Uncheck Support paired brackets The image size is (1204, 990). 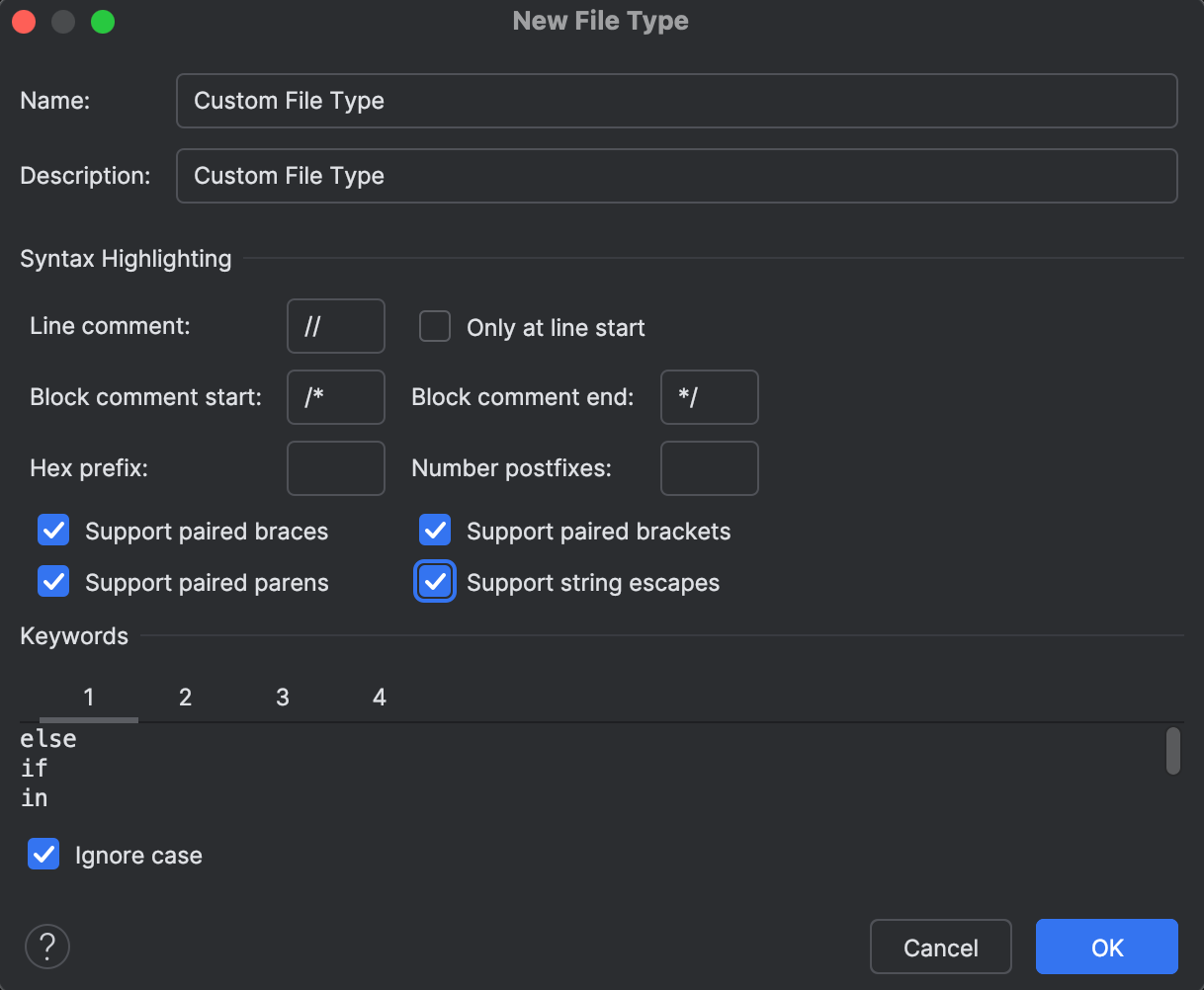point(435,531)
